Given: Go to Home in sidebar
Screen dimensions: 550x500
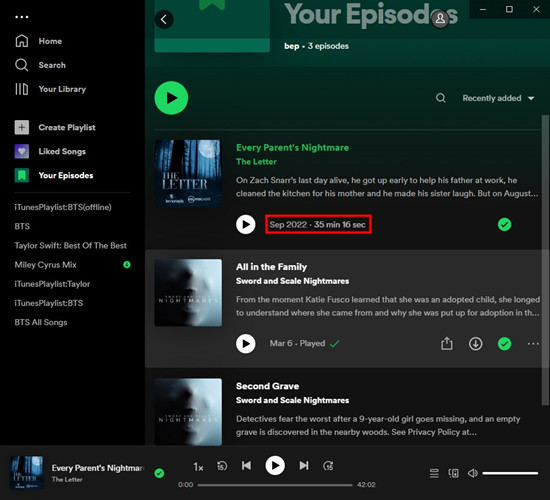Looking at the screenshot, I should pos(39,41).
